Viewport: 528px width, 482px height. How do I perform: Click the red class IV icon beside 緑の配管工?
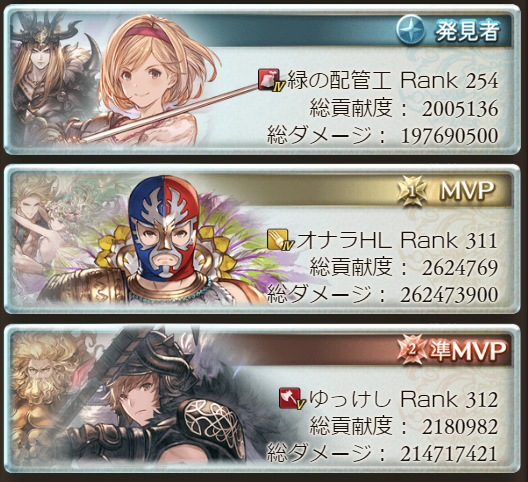[x=271, y=81]
